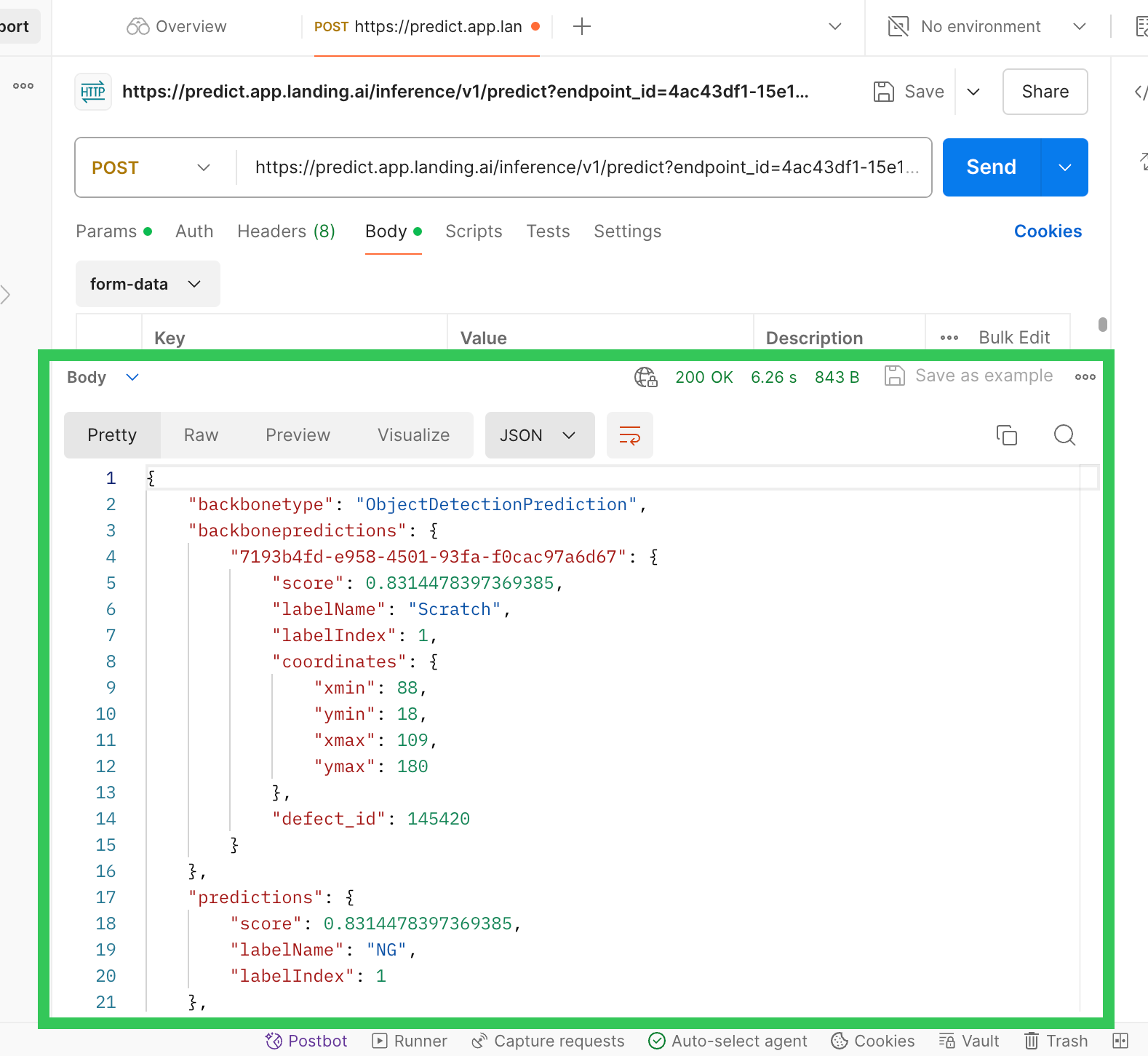
Task: Switch to the Auth tab
Action: [194, 231]
